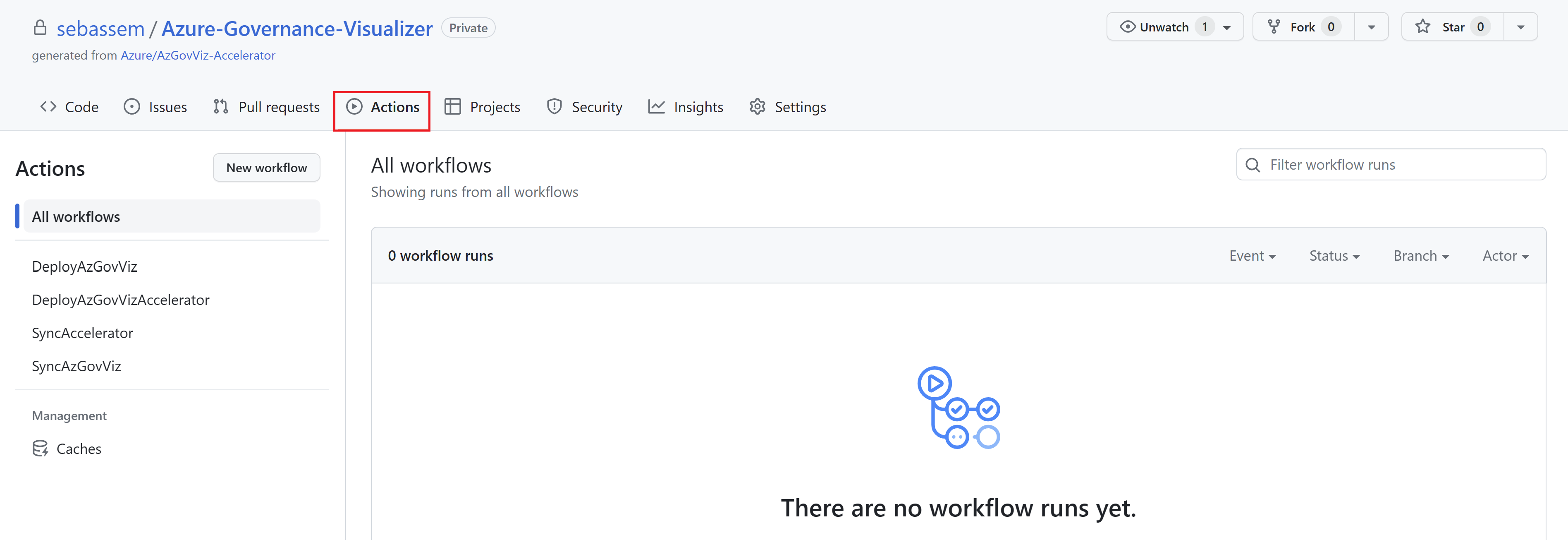Click the New workflow button
1568x540 pixels.
(266, 168)
